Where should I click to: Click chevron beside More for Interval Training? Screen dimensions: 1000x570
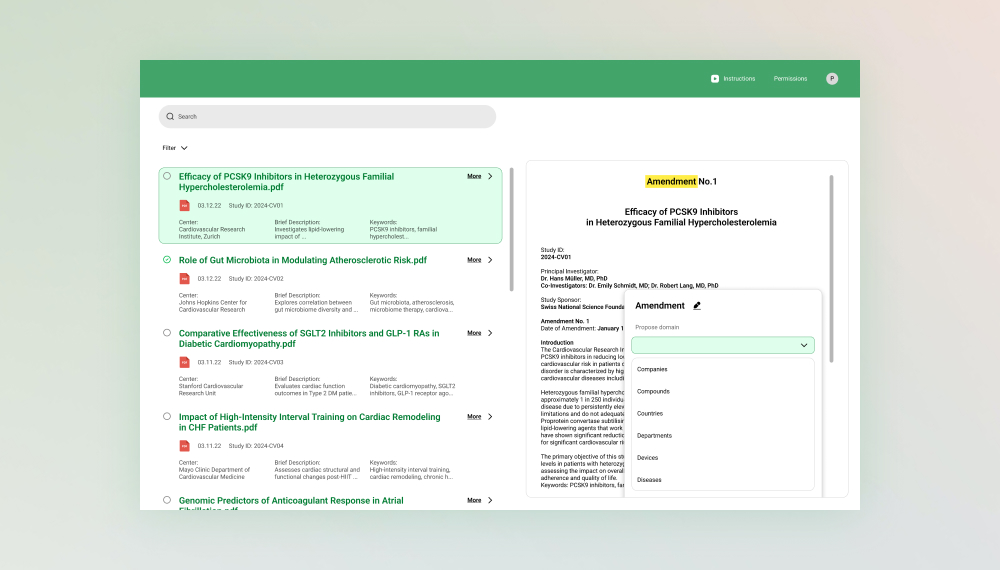(490, 417)
